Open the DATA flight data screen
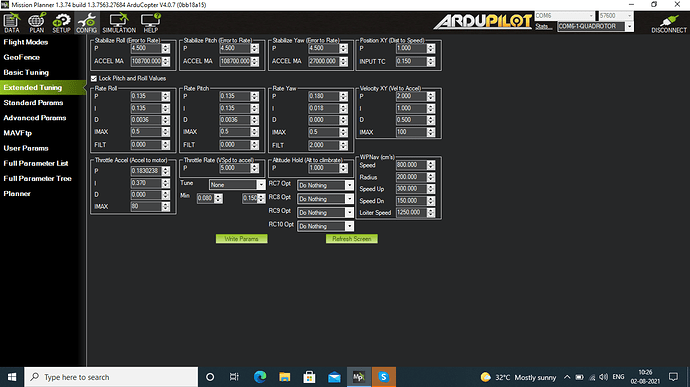Image resolution: width=690 pixels, height=387 pixels. pos(11,23)
